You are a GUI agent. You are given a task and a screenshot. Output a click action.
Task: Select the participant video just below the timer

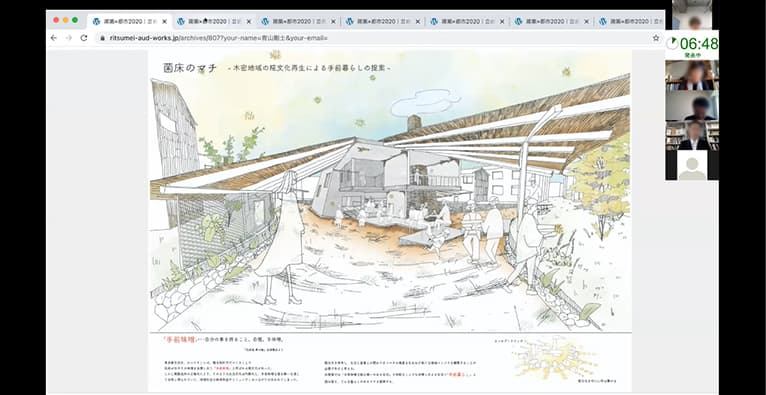tap(692, 75)
